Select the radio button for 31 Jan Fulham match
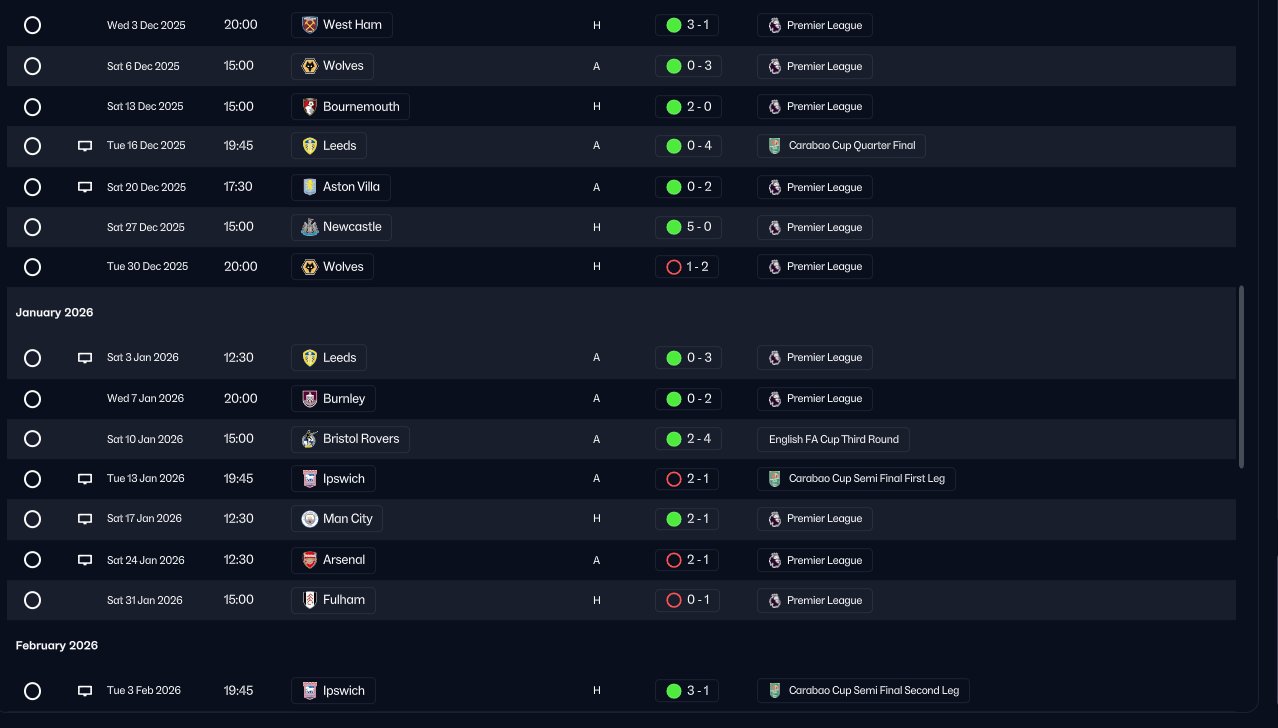 (x=32, y=600)
